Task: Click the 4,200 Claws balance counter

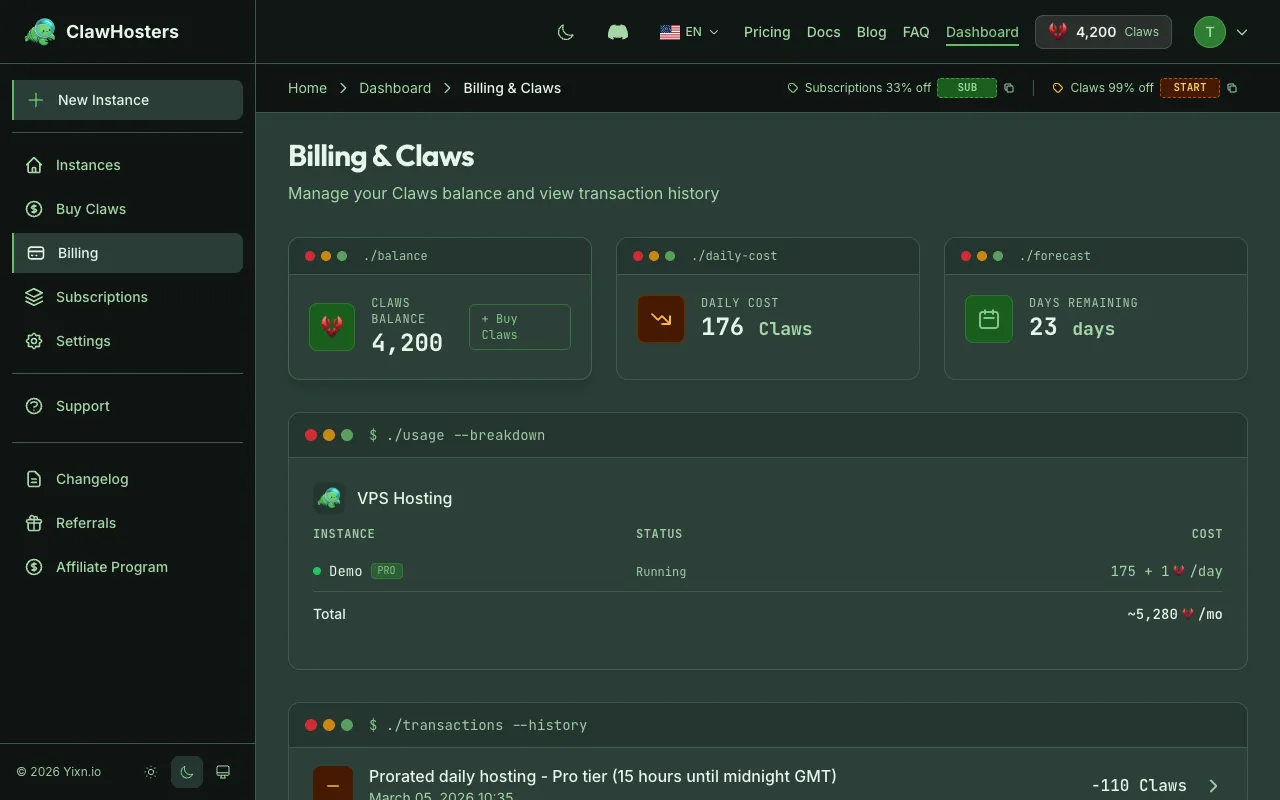Action: pyautogui.click(x=1103, y=31)
